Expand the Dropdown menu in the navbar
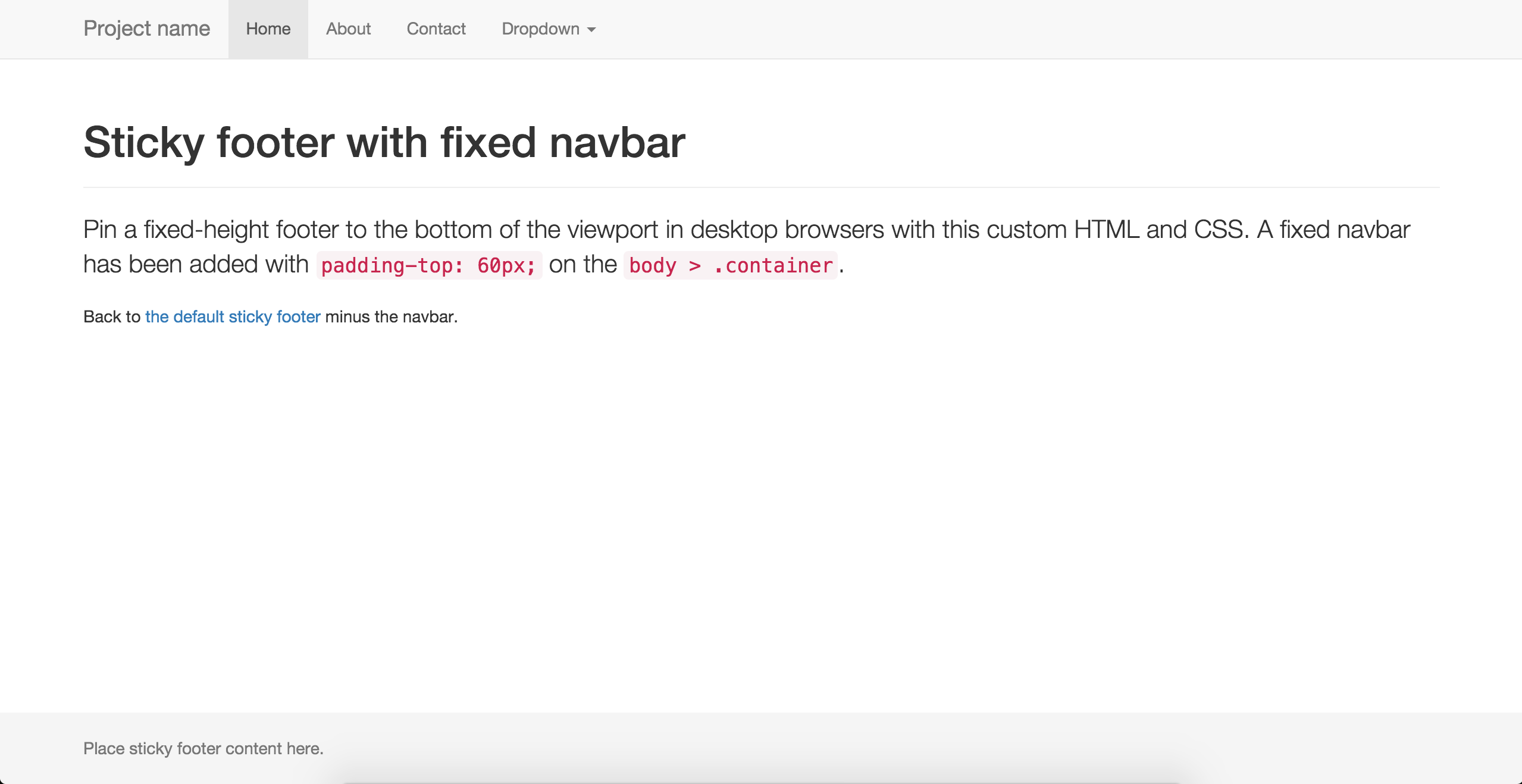The width and height of the screenshot is (1522, 784). [x=549, y=29]
